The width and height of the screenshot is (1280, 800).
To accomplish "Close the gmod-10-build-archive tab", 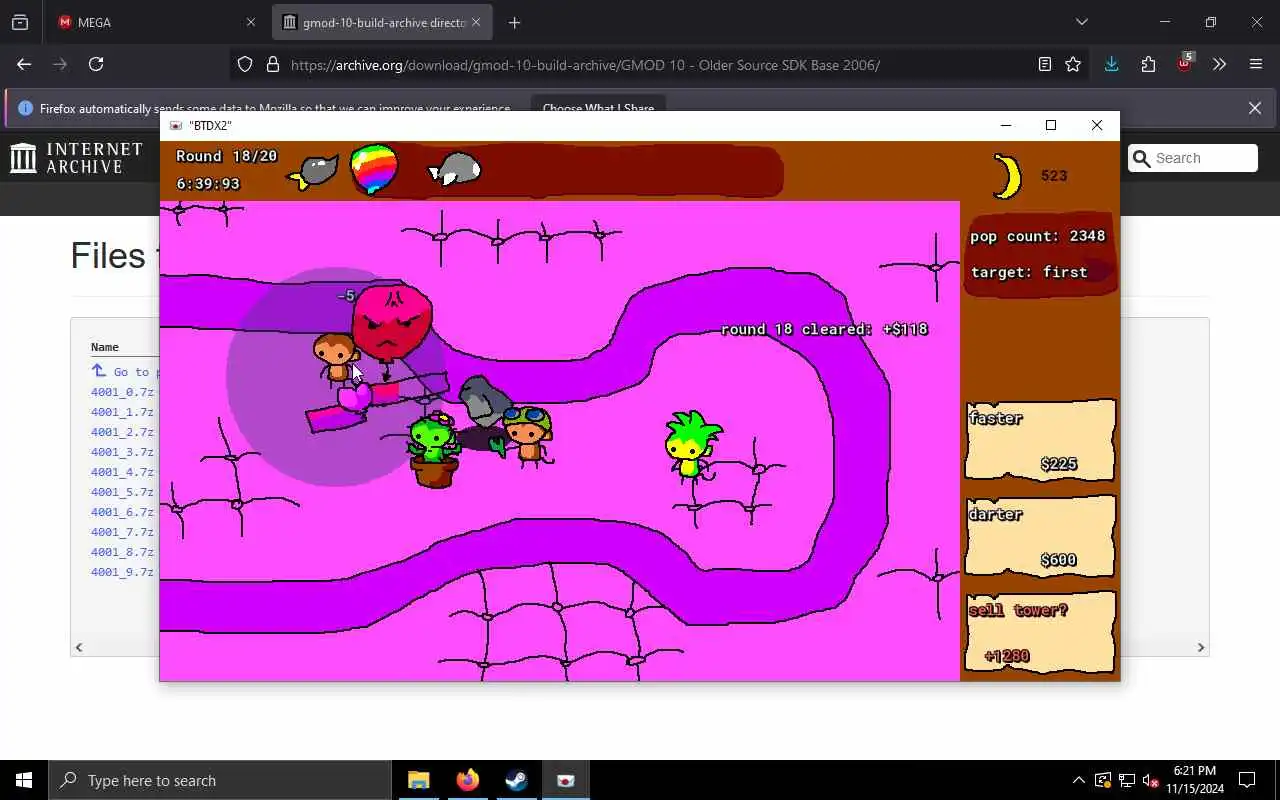I will pos(476,22).
